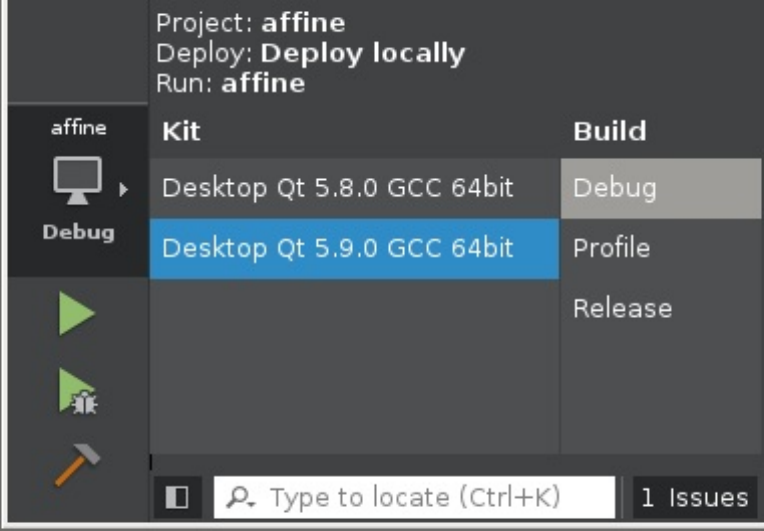Start debugging with the bug-play icon
The image size is (764, 531).
pyautogui.click(x=76, y=391)
